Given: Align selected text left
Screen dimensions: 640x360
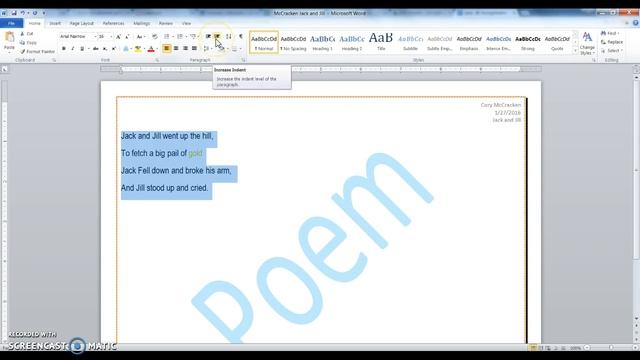Looking at the screenshot, I should [167, 49].
